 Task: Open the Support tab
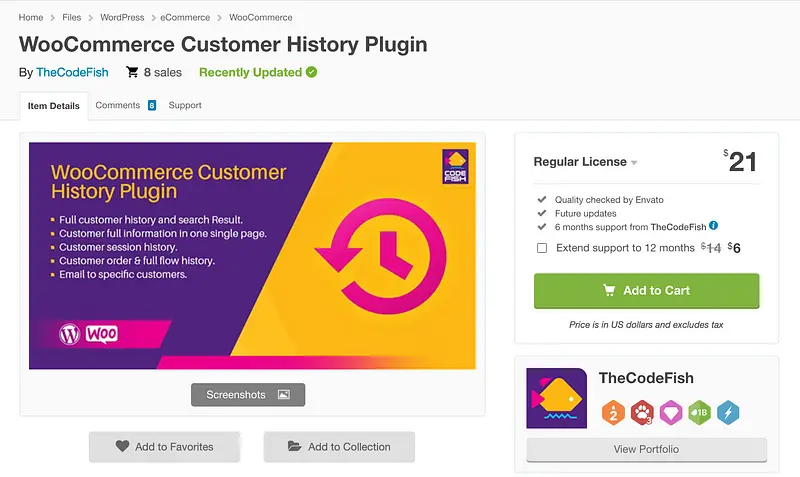pos(185,105)
